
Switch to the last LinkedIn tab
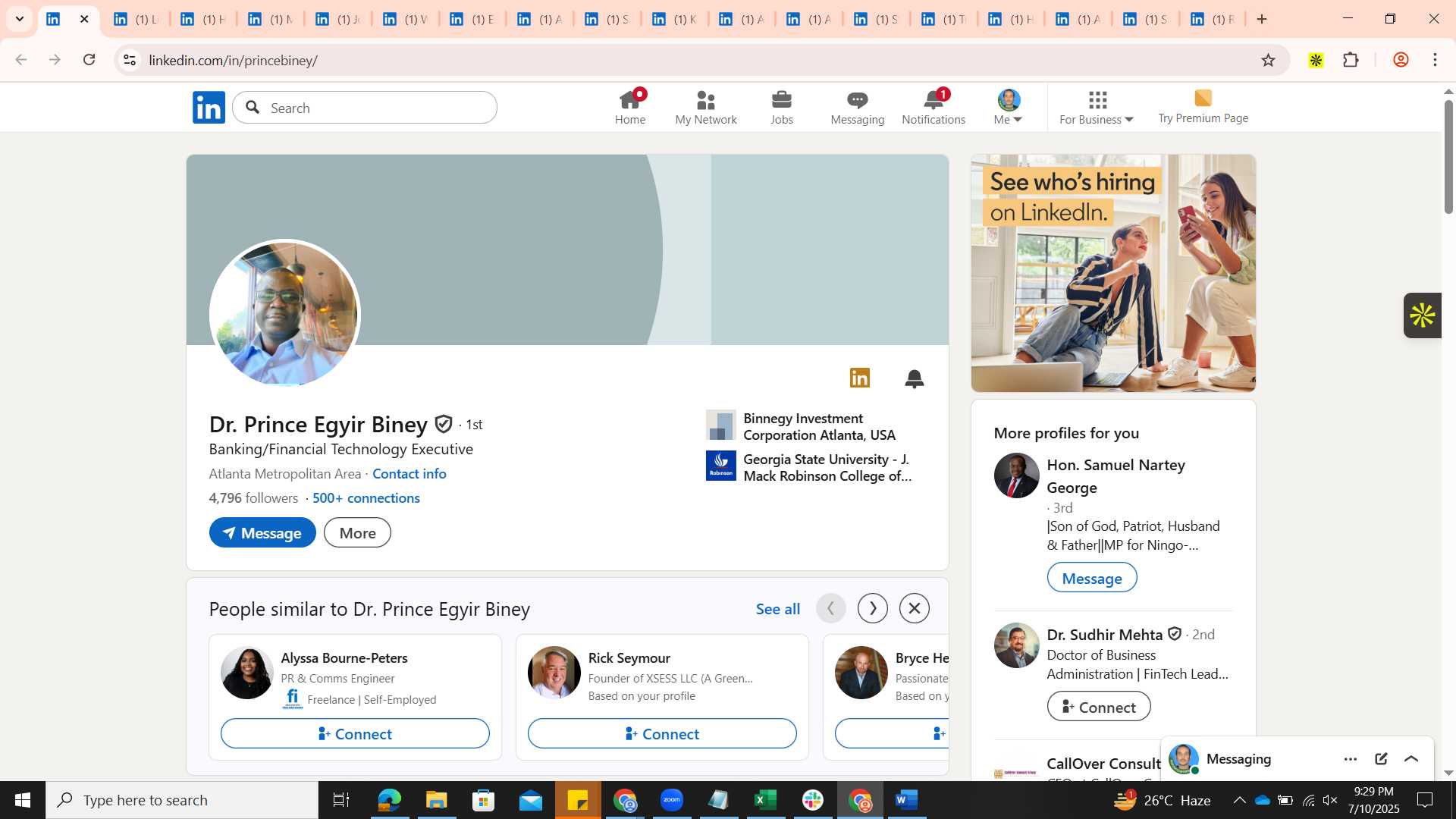(x=1212, y=19)
